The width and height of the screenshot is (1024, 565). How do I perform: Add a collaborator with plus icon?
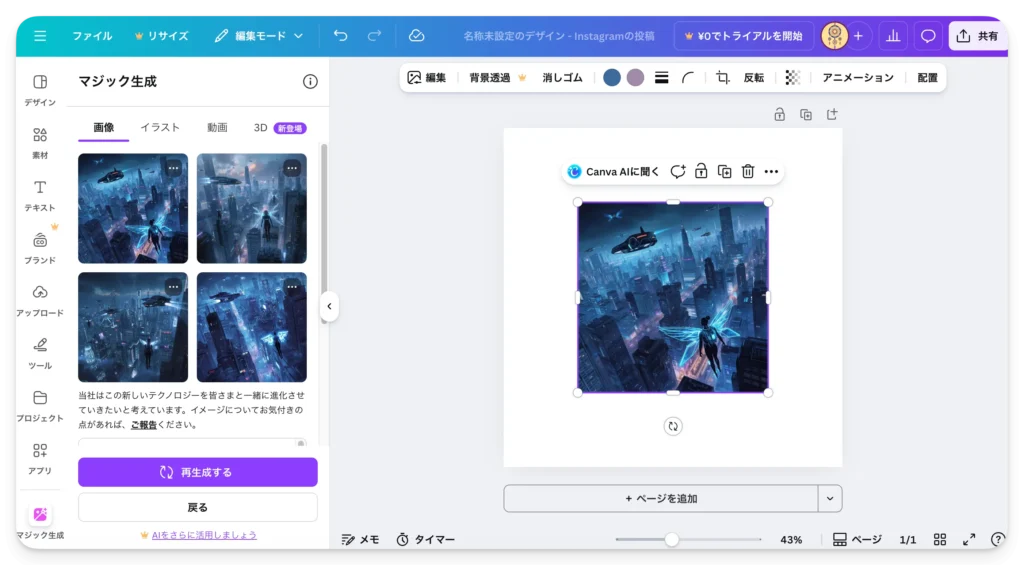point(858,36)
